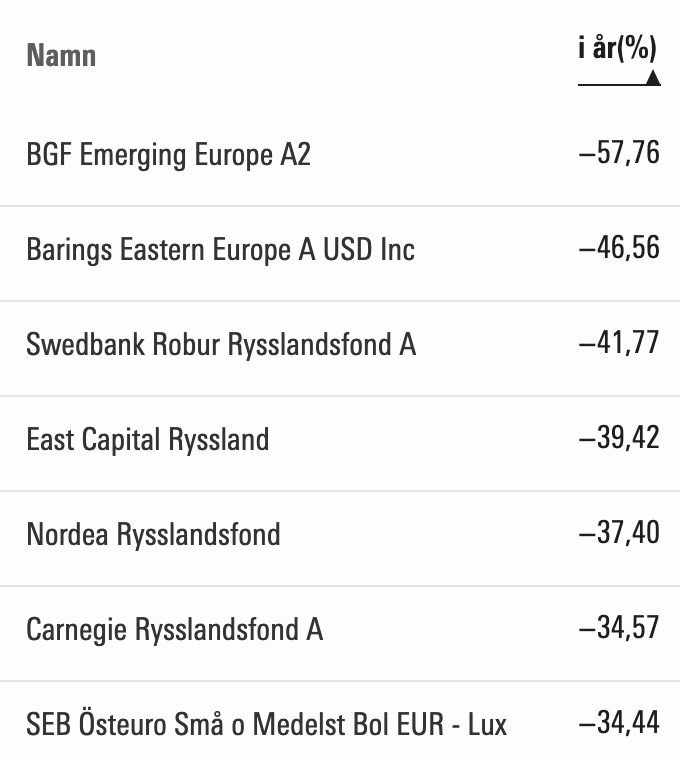Open Barings Eastern Europe A USD Inc
Screen dimensions: 680x760
click(220, 249)
